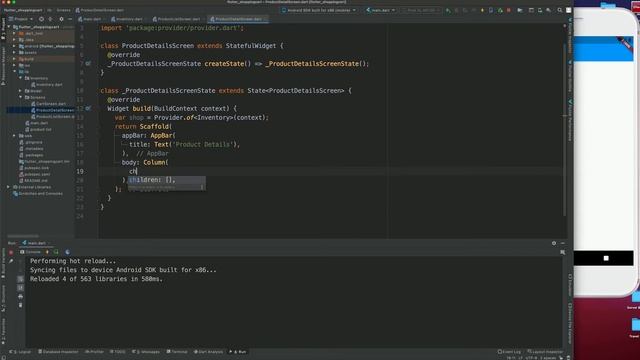
Task: Open the main.dart run configuration dropdown
Action: pyautogui.click(x=380, y=10)
